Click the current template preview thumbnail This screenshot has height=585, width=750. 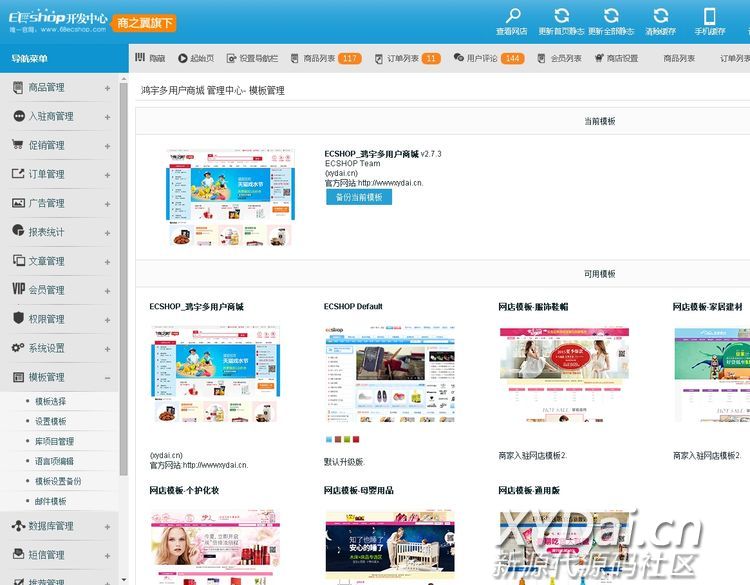pyautogui.click(x=230, y=197)
